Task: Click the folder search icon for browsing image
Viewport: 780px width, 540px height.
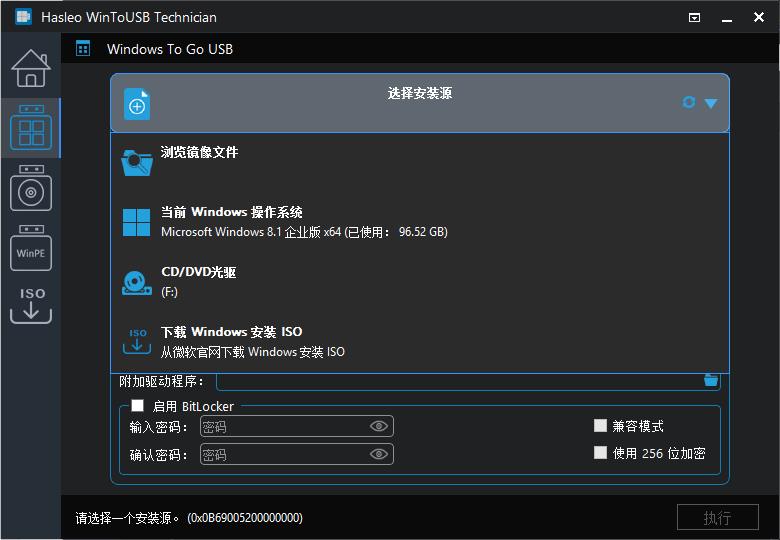Action: pyautogui.click(x=137, y=163)
